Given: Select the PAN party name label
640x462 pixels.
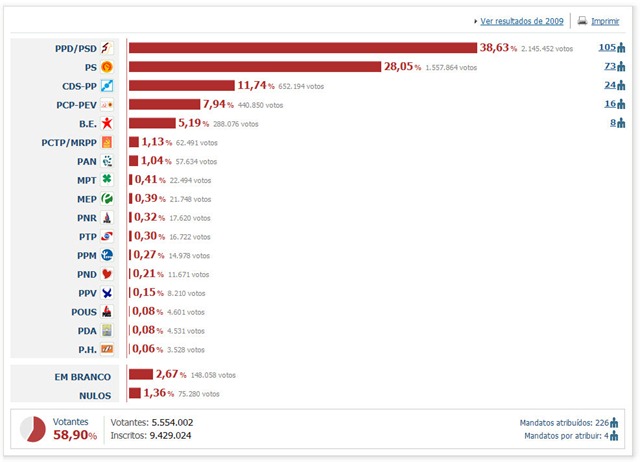Looking at the screenshot, I should tap(87, 161).
